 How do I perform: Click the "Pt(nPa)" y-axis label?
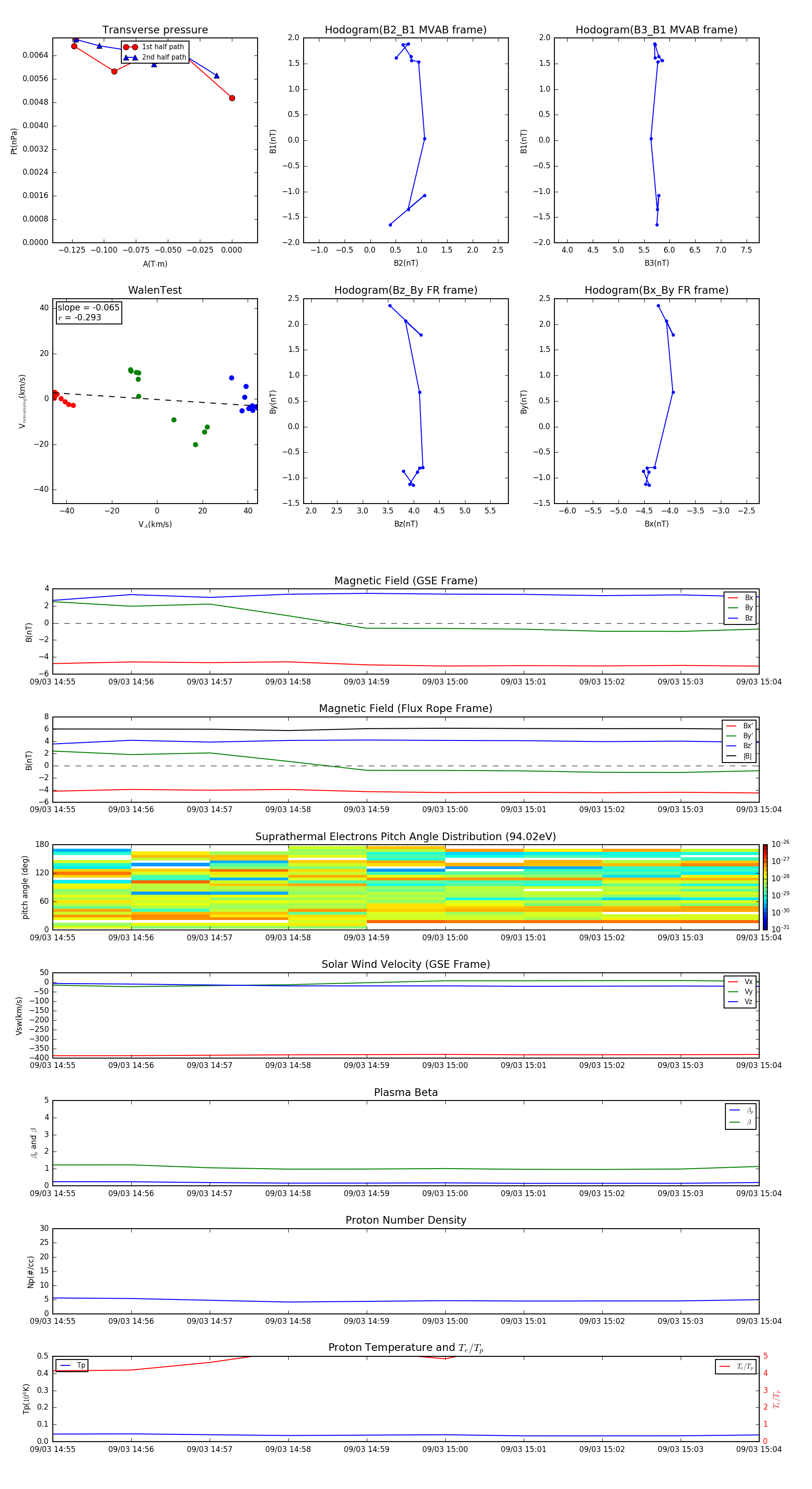pos(14,140)
